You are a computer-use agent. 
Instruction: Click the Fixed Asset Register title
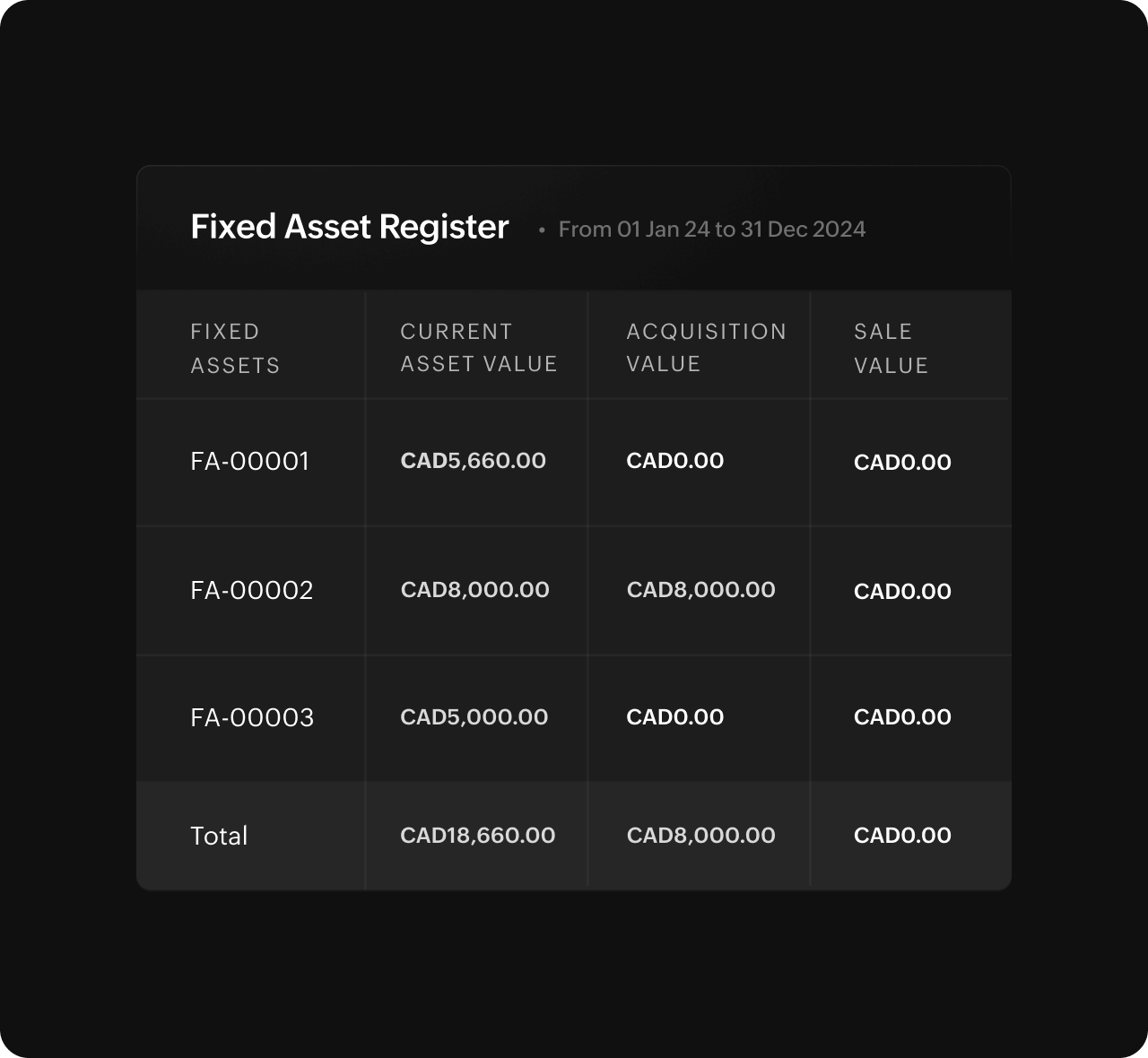pos(350,227)
